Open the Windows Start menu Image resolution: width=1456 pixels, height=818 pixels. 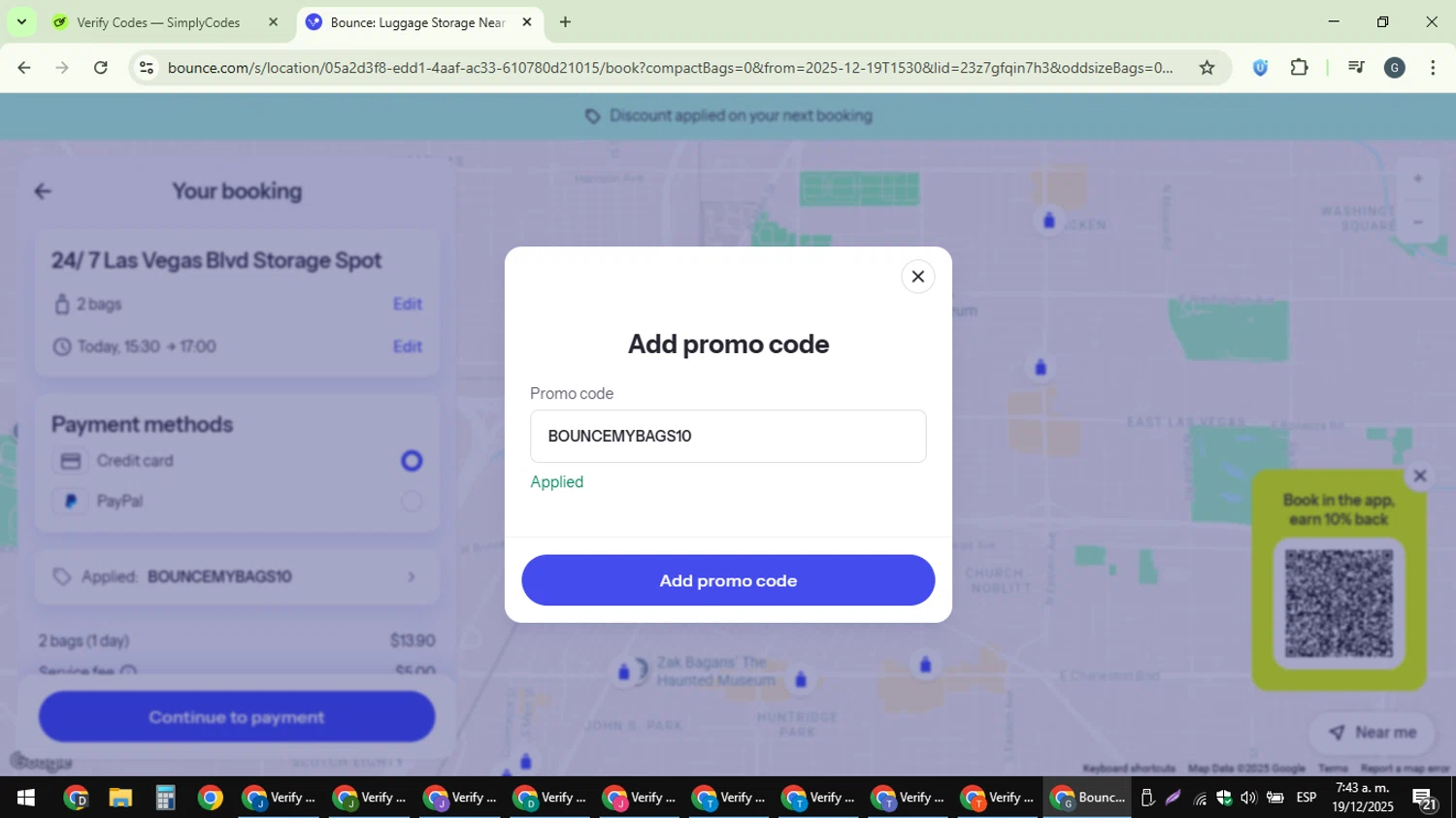tap(26, 798)
